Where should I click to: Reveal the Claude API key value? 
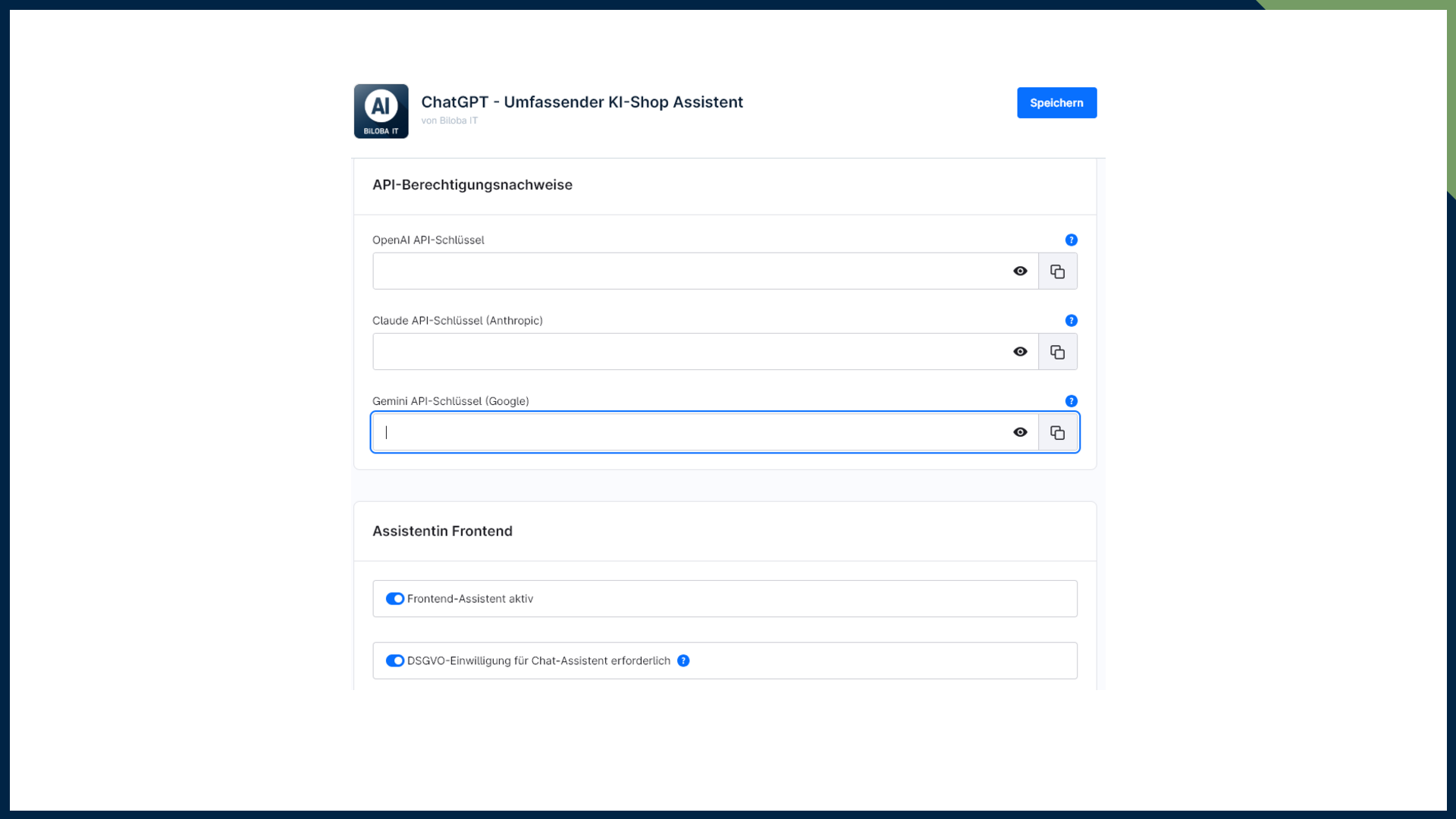tap(1020, 352)
